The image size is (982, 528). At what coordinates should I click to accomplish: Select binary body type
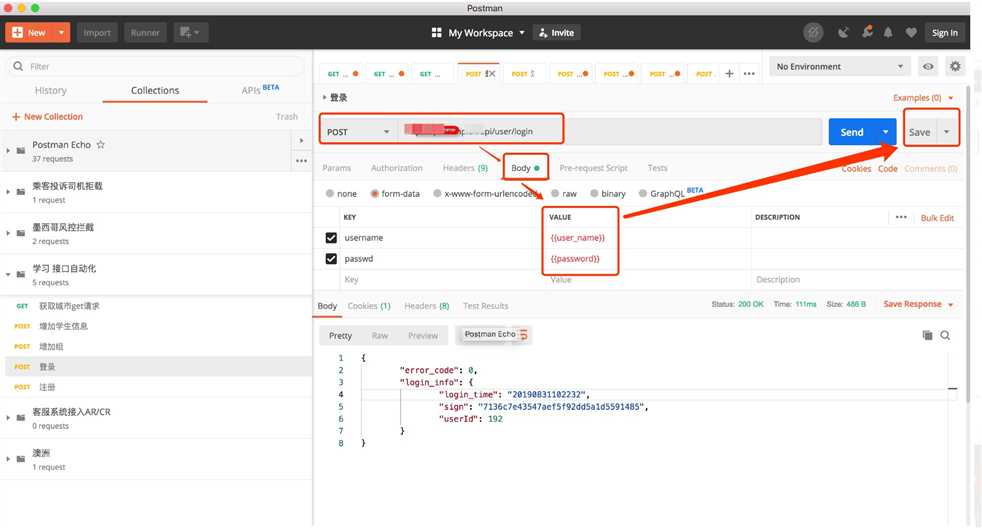(594, 194)
